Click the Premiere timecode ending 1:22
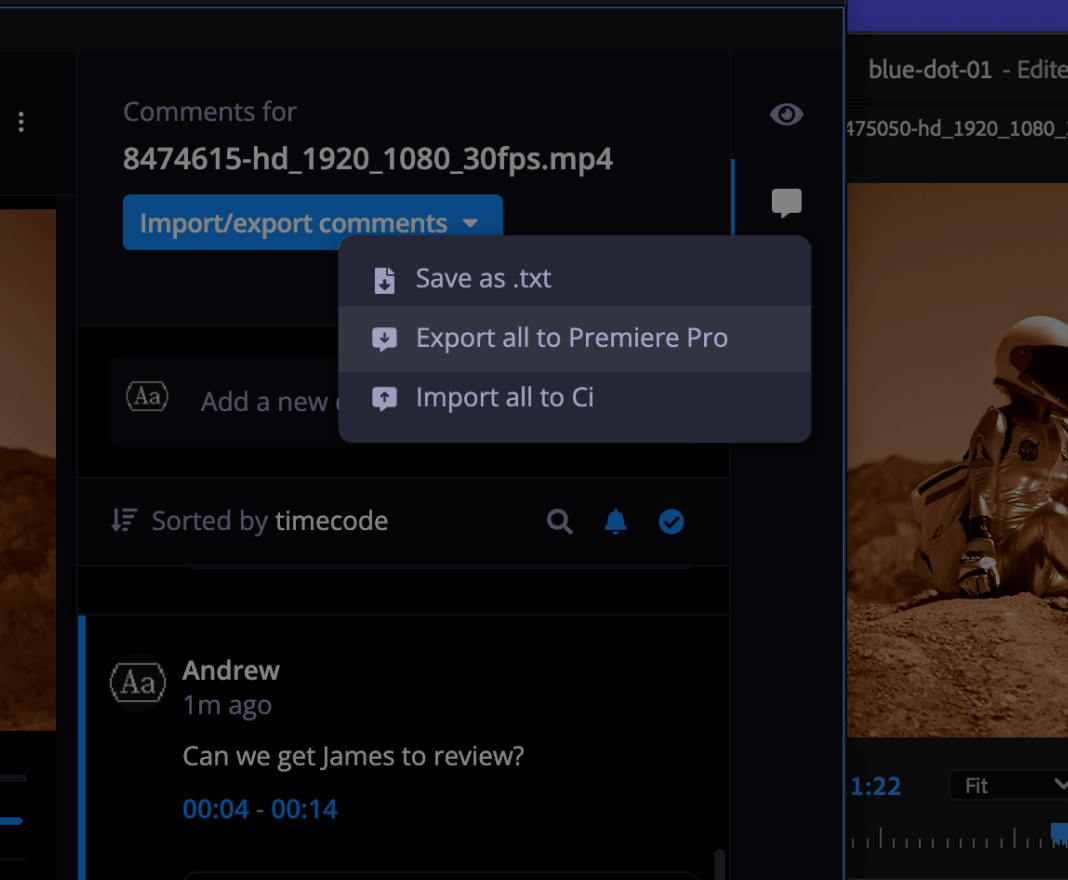Screen dimensions: 1068x880 (x=875, y=786)
